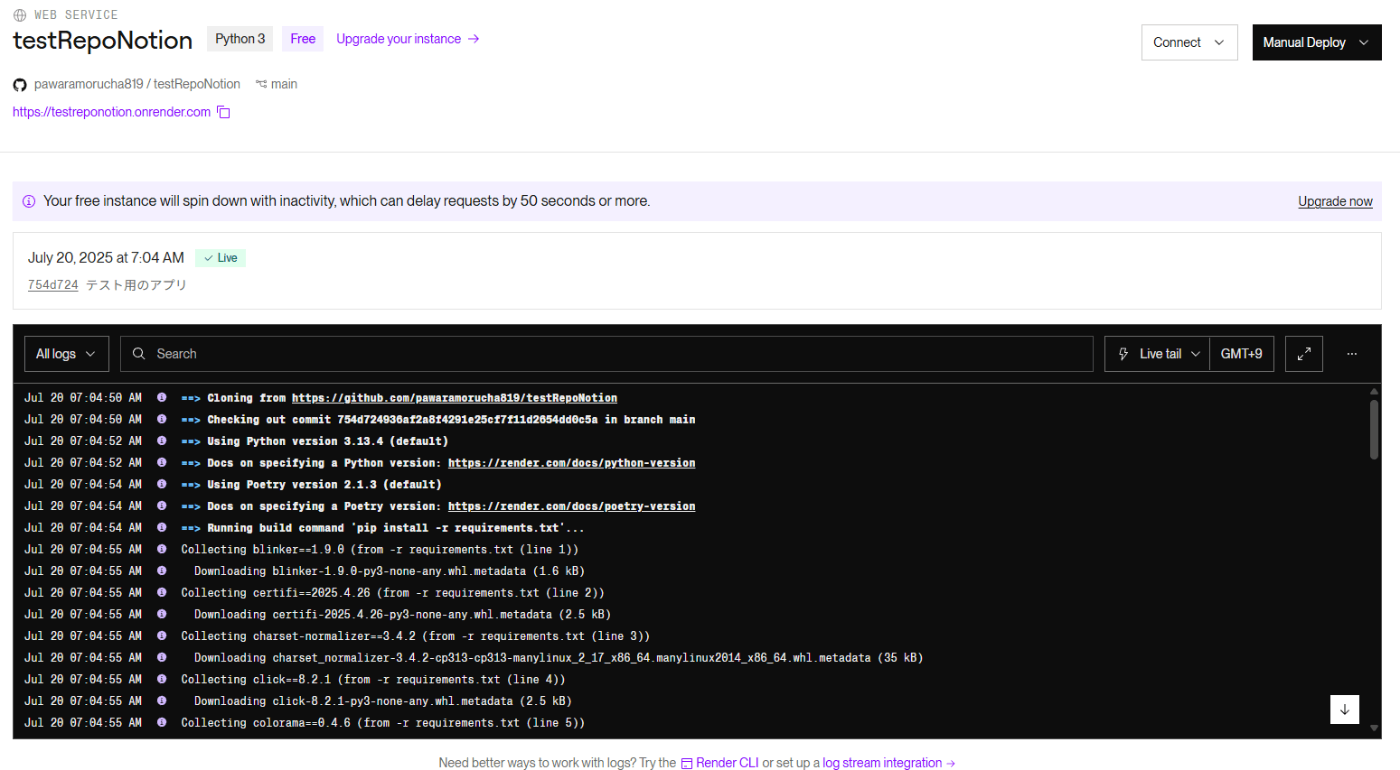The image size is (1400, 770).
Task: Click the Python 3 badge
Action: (240, 39)
